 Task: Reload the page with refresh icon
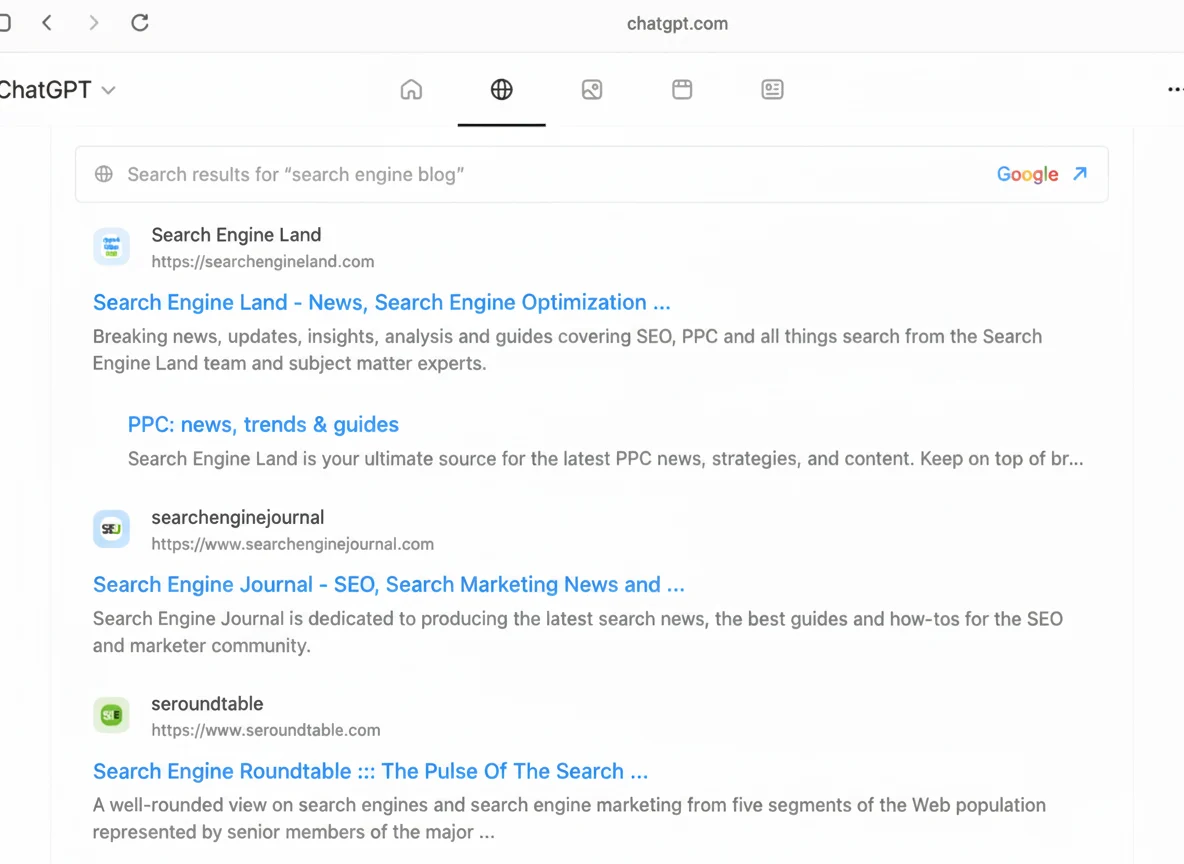(140, 23)
